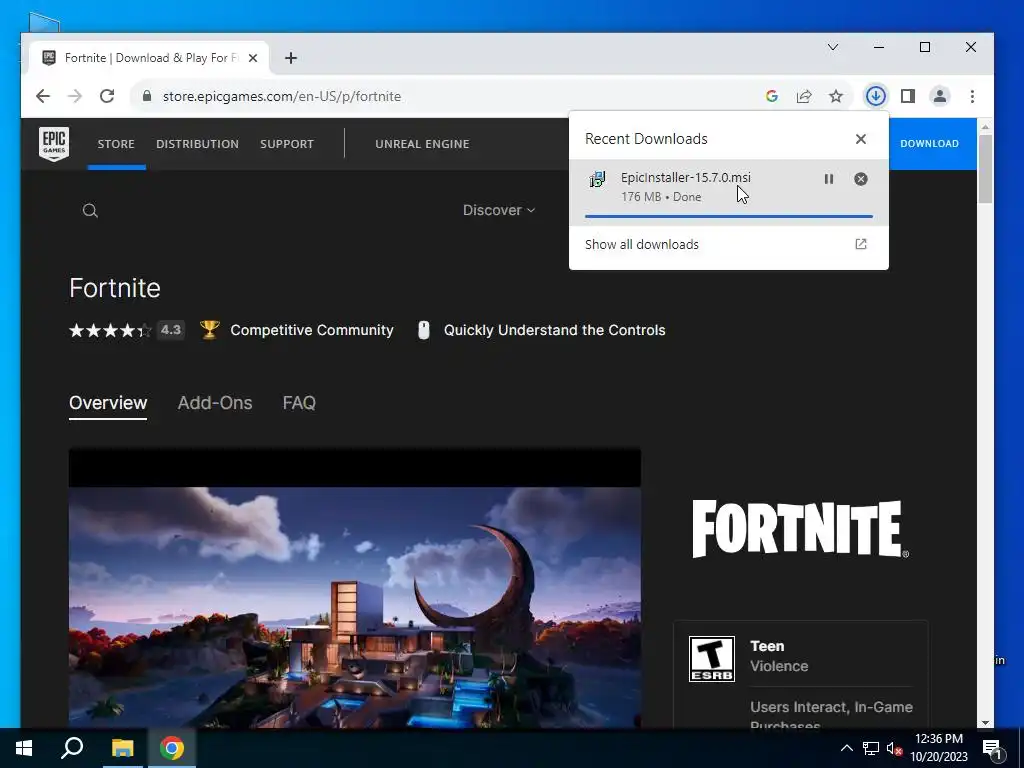This screenshot has width=1024, height=768.
Task: Click the EpicInstaller msi file icon
Action: point(597,179)
